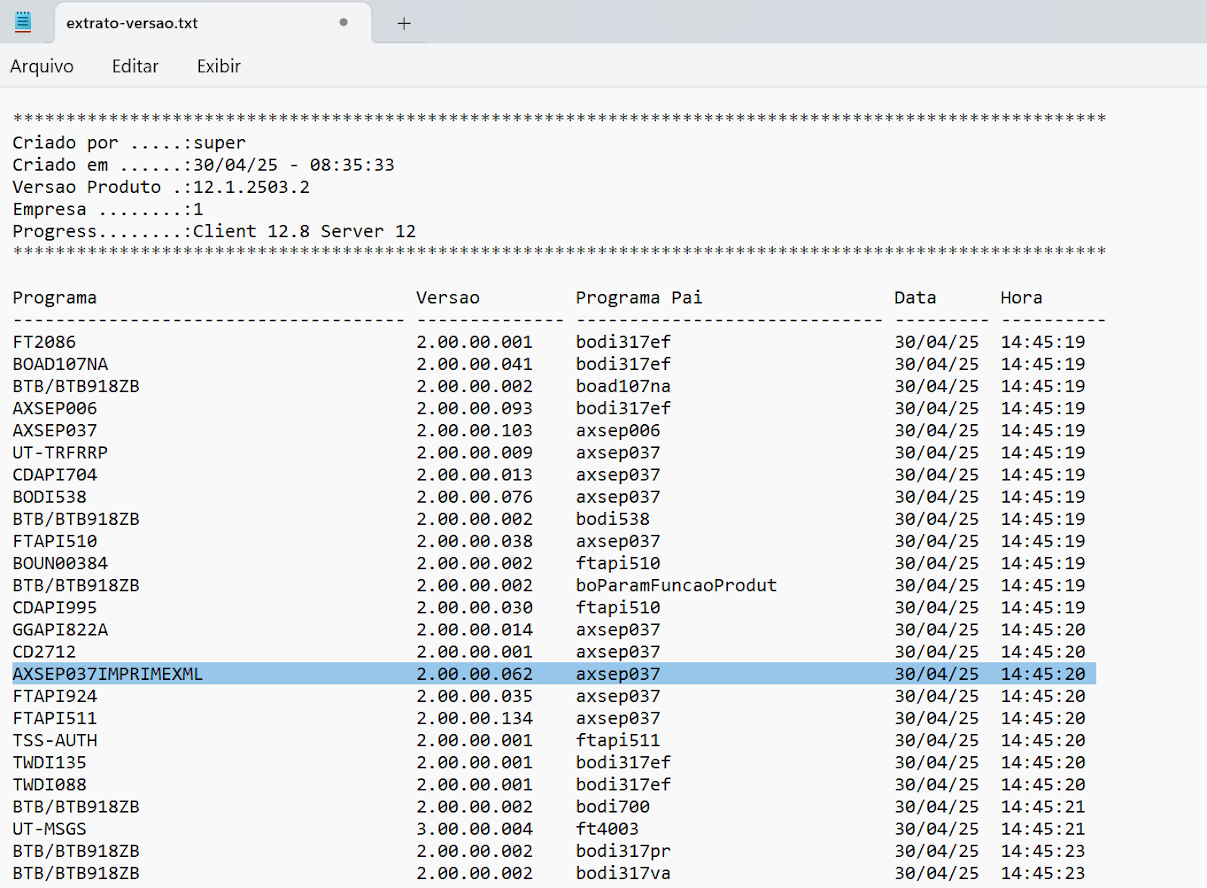
Task: Click the program name FTAPI924
Action: [55, 696]
